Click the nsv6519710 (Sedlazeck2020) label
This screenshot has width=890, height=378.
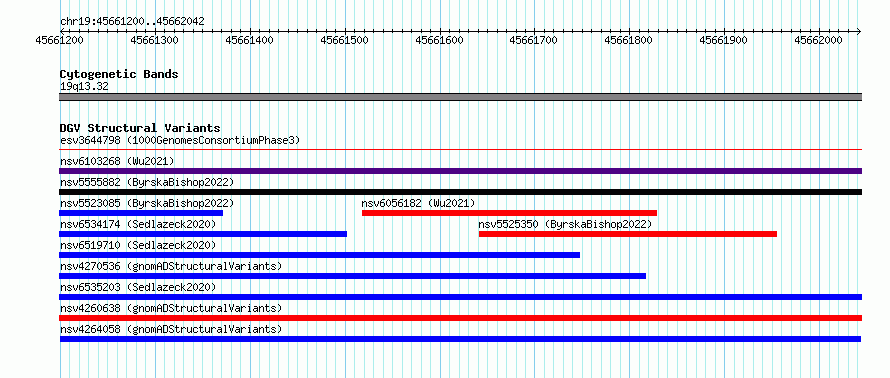point(138,245)
